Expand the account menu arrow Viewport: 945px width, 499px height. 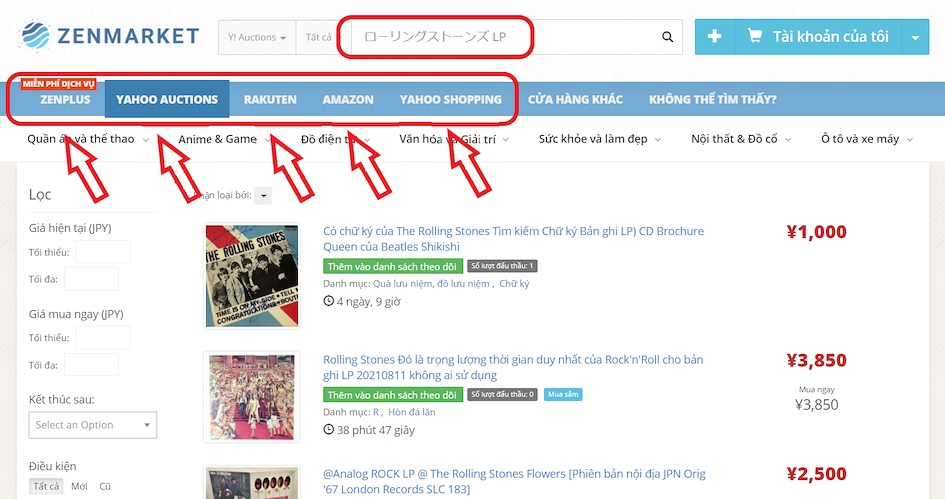(x=915, y=37)
